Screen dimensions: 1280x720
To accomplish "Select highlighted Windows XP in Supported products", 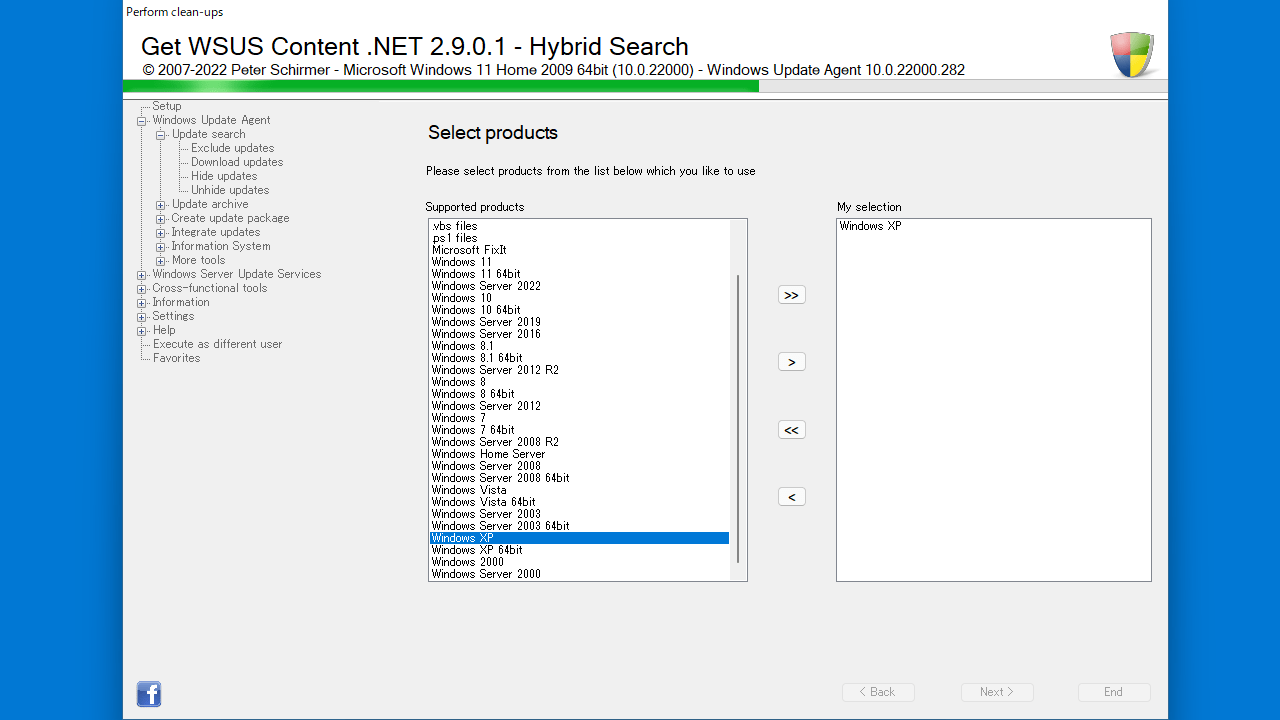I will point(579,538).
